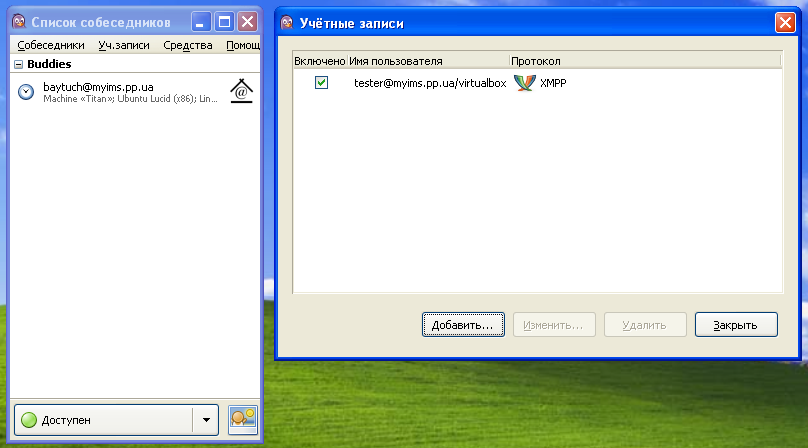
Task: Click the XMPP protocol icon
Action: coord(525,82)
